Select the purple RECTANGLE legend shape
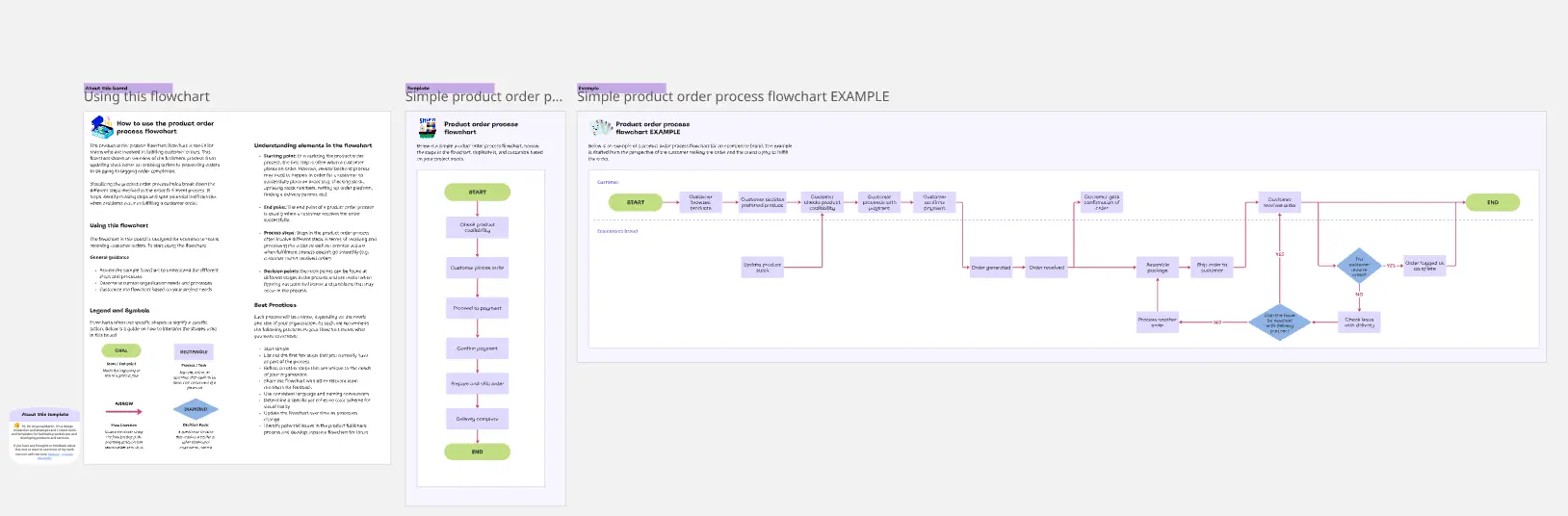Screen dimensions: 1568x516 point(194,351)
